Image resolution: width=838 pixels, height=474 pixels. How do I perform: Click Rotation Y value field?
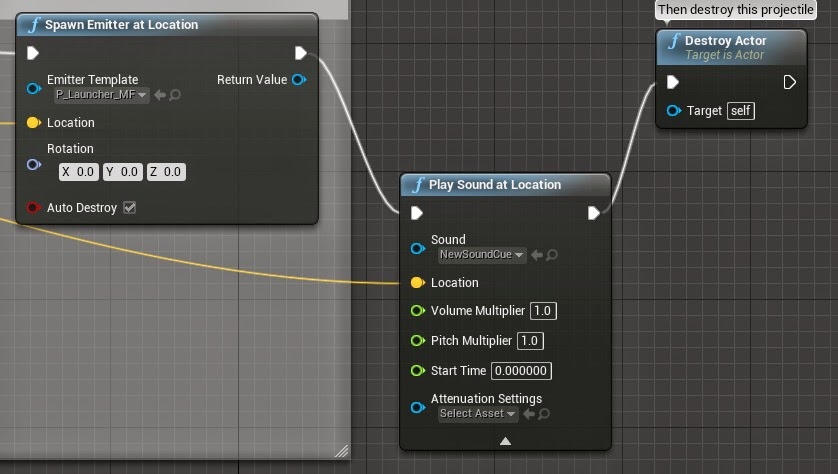click(122, 172)
